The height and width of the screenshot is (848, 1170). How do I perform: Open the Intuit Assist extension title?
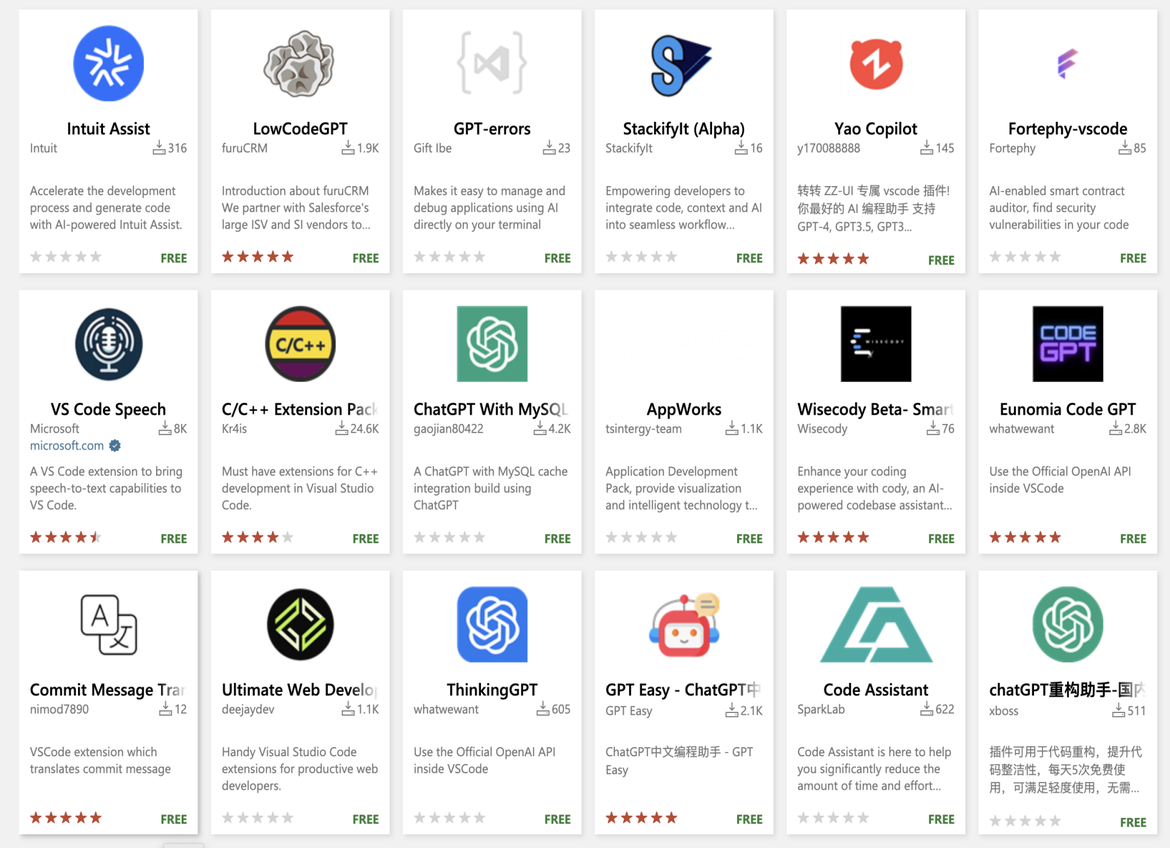(x=108, y=128)
